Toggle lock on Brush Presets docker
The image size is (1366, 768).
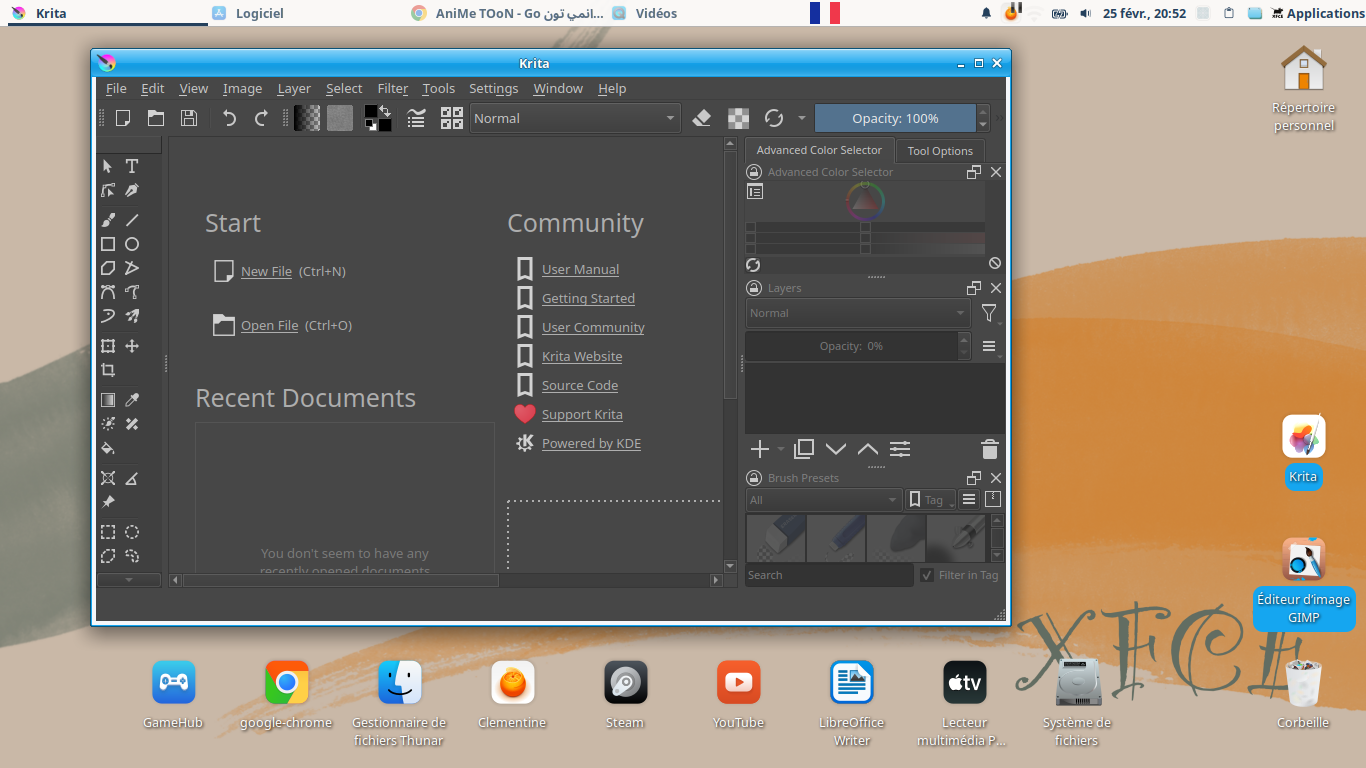click(x=755, y=478)
